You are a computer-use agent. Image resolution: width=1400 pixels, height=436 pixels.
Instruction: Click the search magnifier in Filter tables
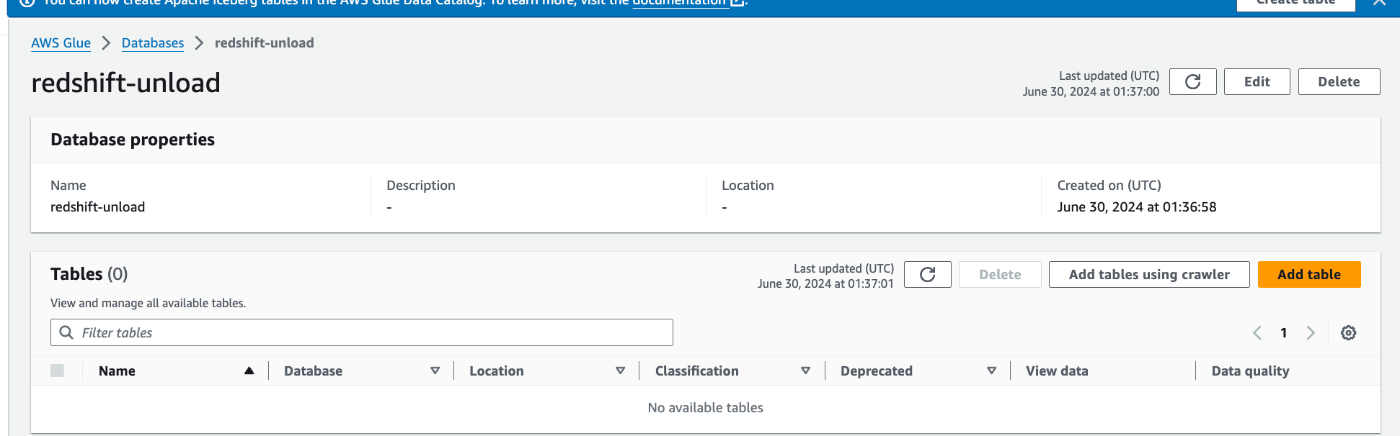pos(66,332)
